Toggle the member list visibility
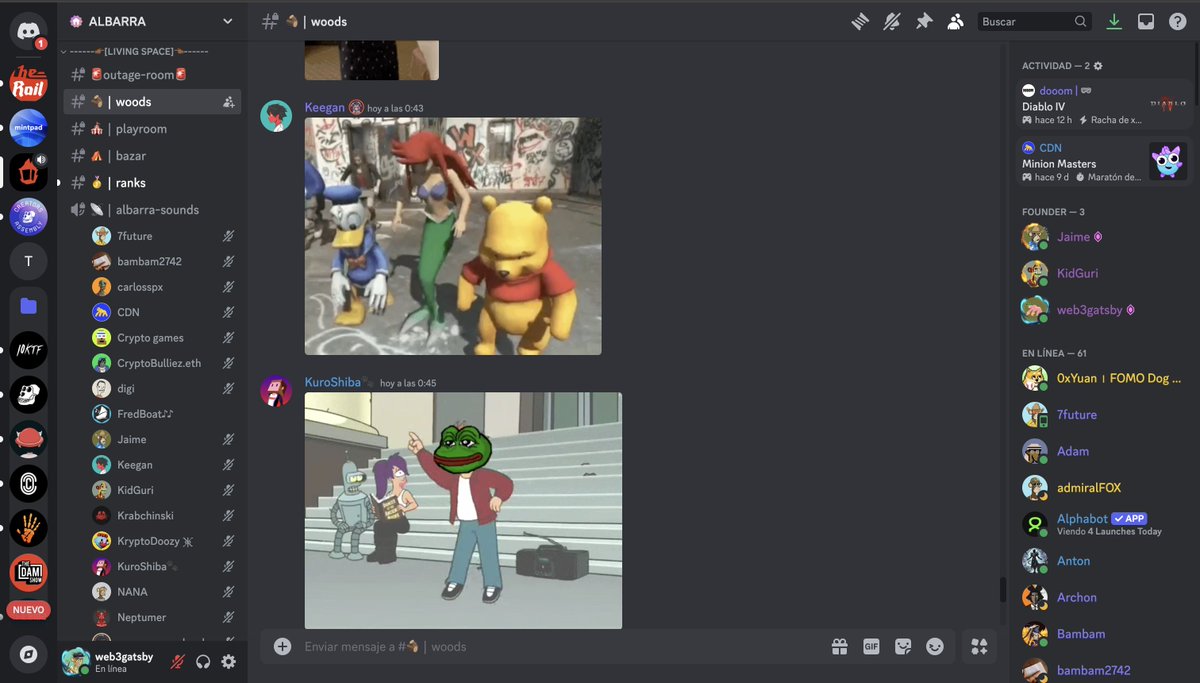Image resolution: width=1200 pixels, height=683 pixels. pyautogui.click(x=956, y=21)
